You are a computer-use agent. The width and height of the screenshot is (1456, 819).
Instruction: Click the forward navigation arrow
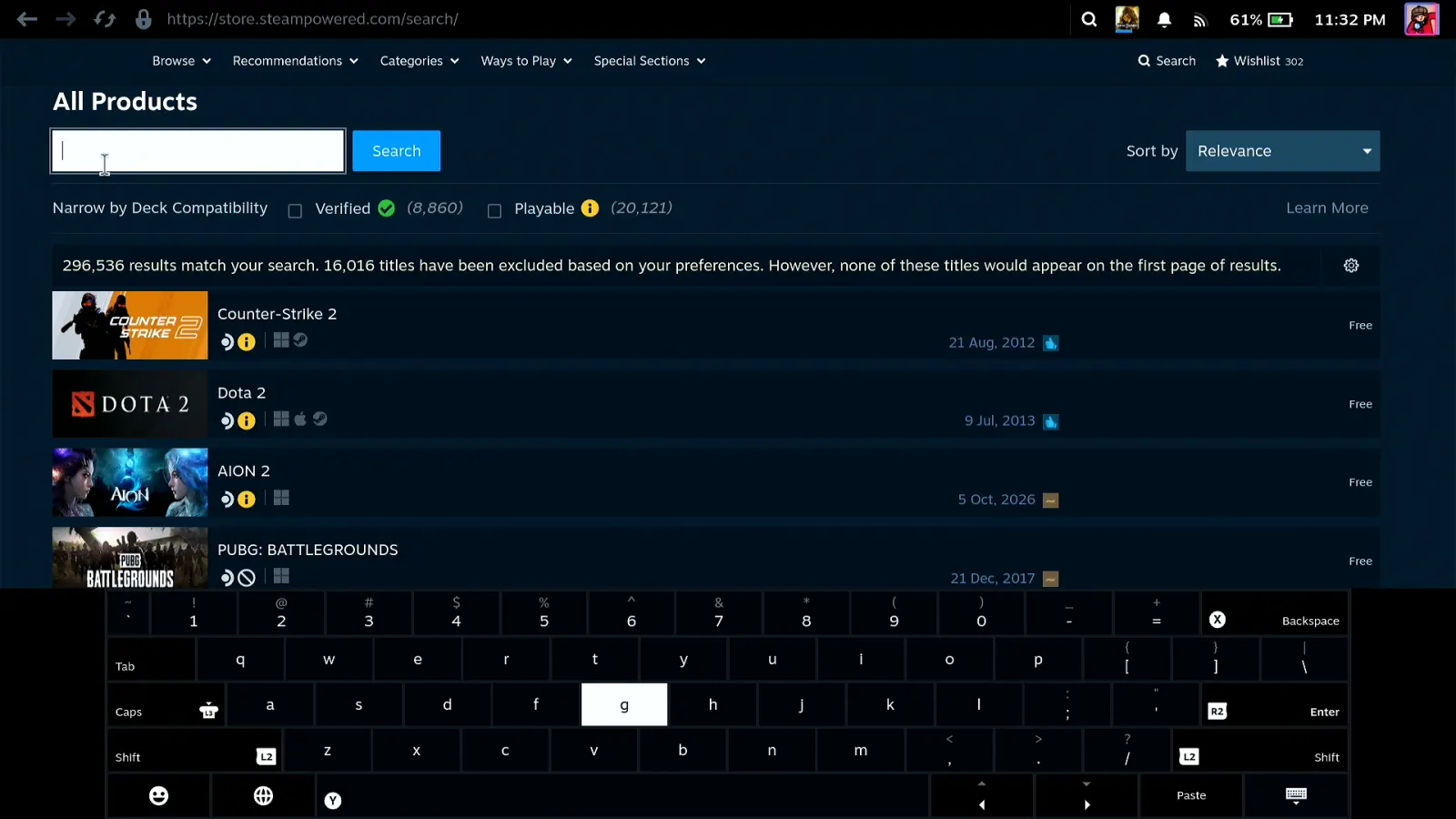pos(66,19)
